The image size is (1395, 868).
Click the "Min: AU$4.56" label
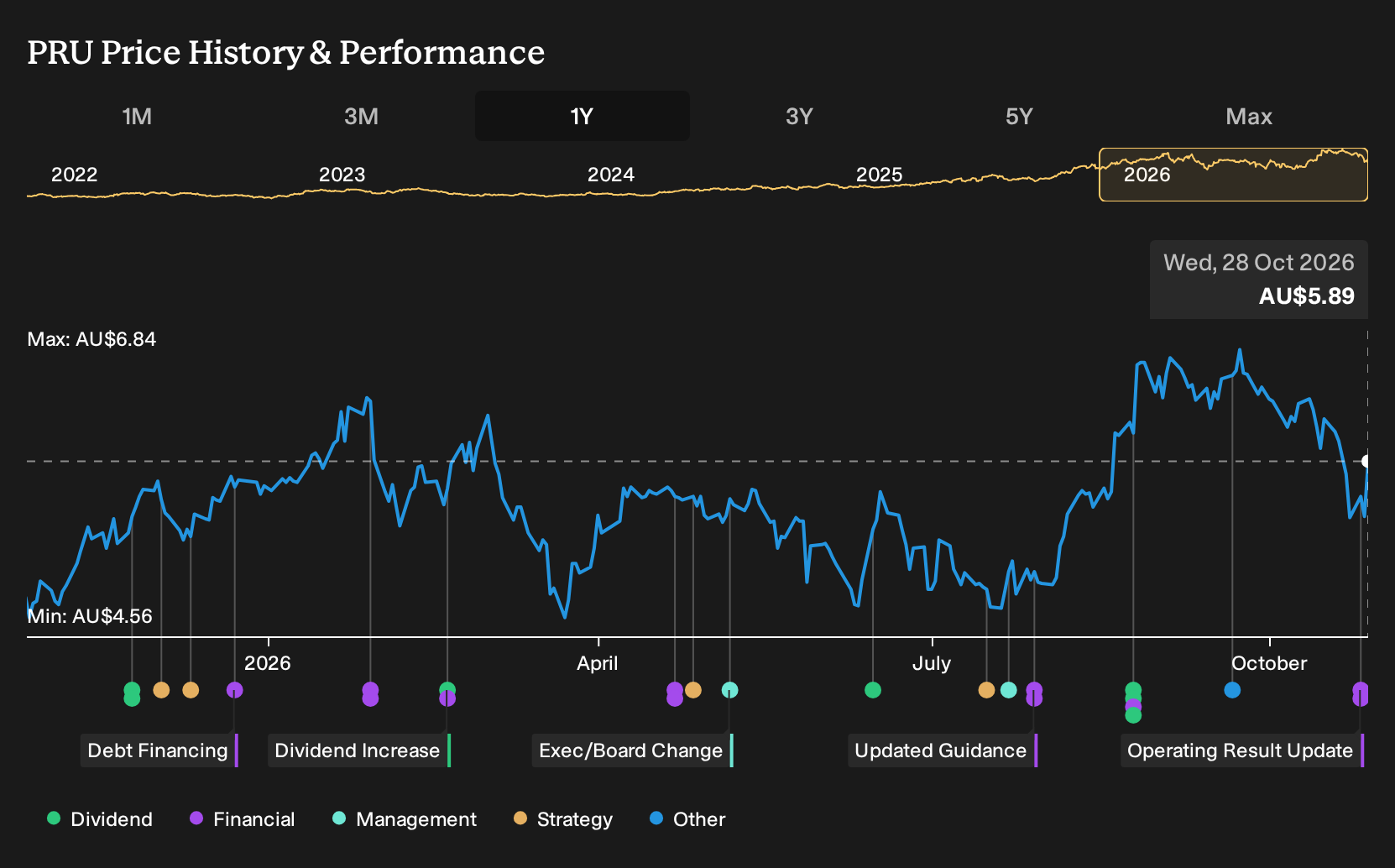pyautogui.click(x=90, y=616)
